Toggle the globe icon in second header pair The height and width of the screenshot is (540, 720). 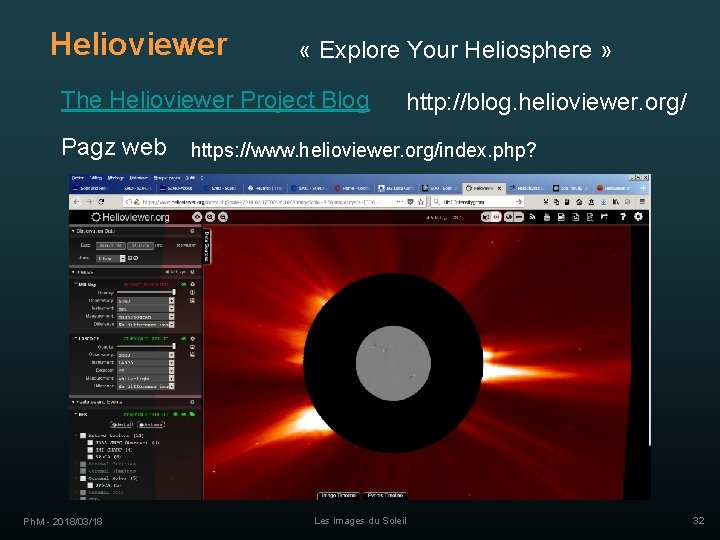click(508, 217)
